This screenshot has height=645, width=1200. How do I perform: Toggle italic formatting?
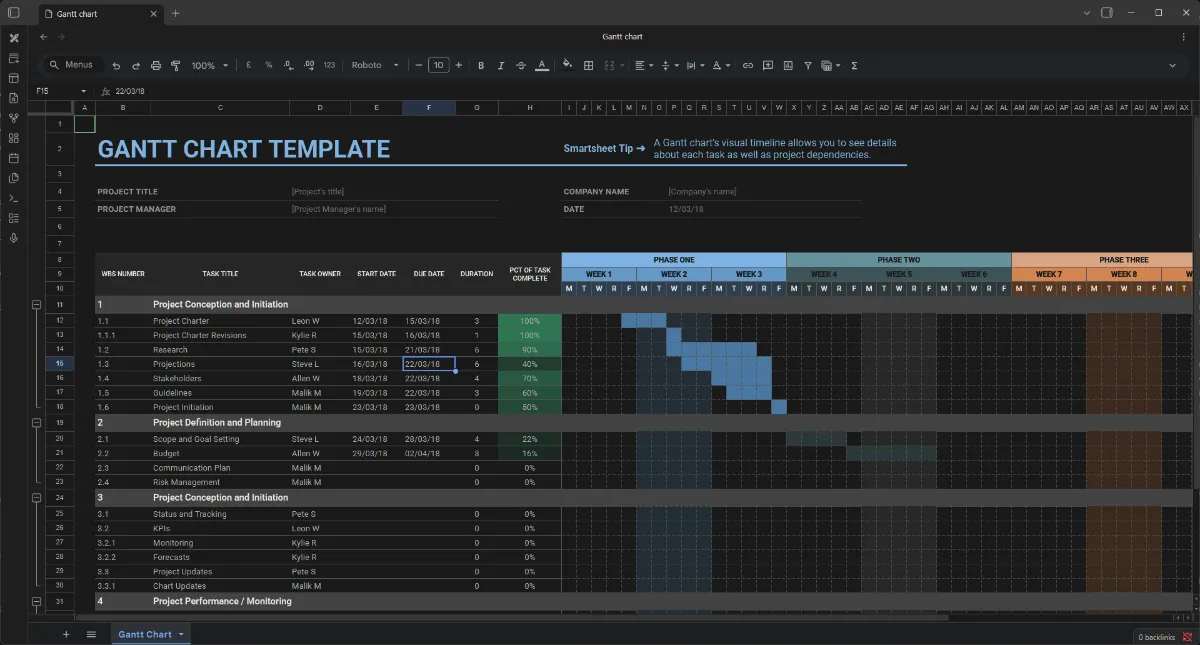pos(501,65)
